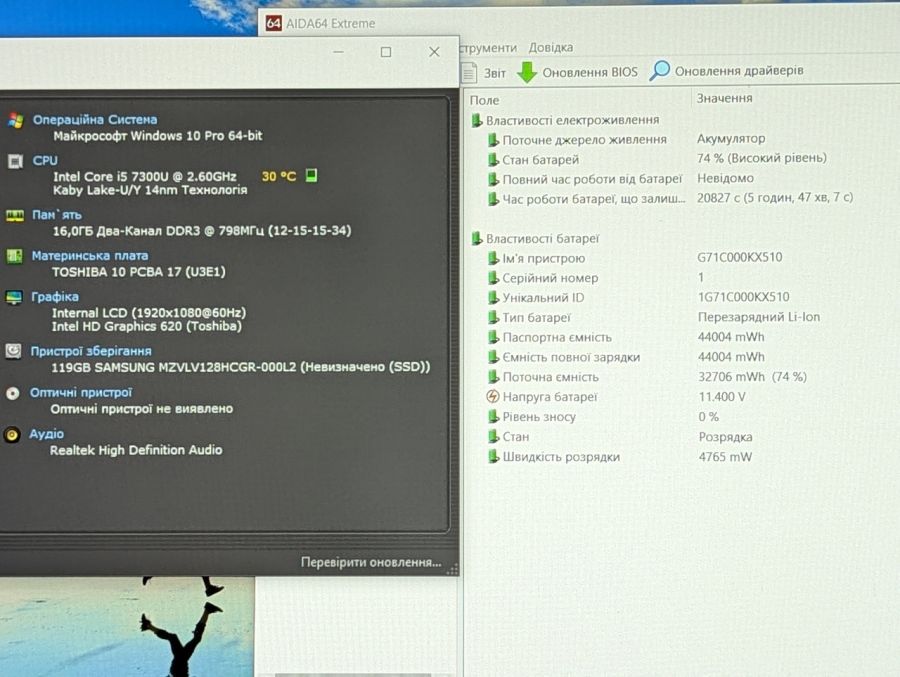Click the icon beside Ім'я пристрою
This screenshot has height=677, width=900.
[492, 258]
